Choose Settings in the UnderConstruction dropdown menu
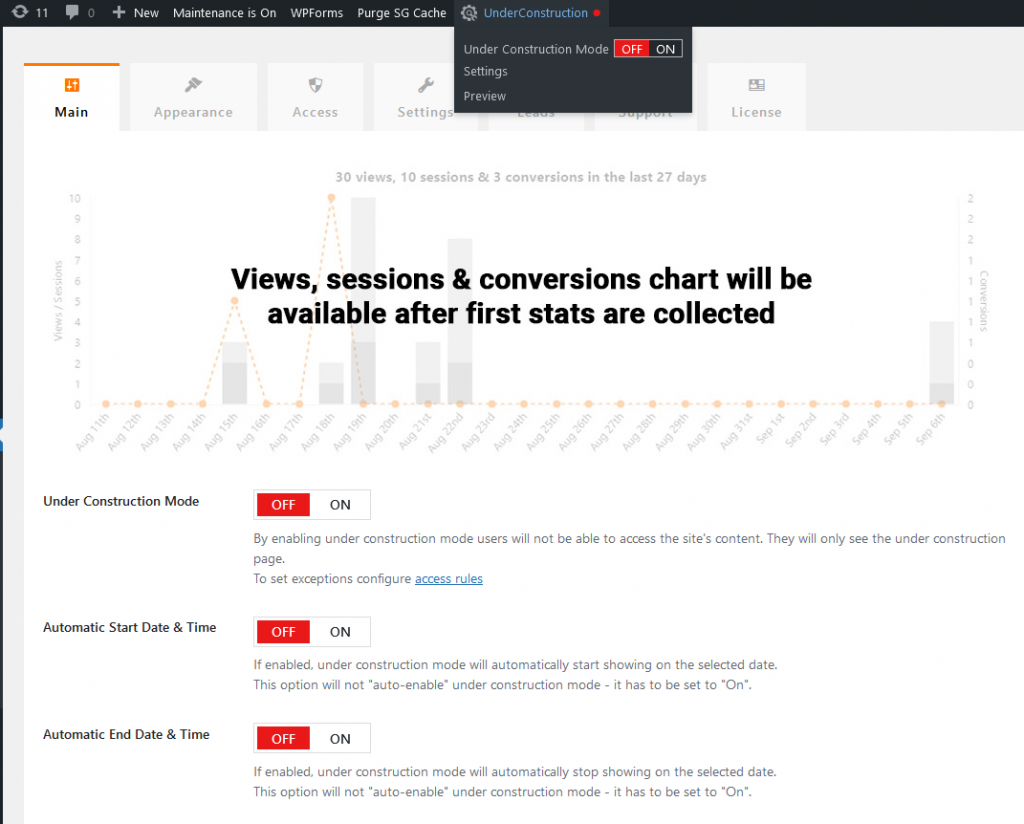This screenshot has width=1024, height=824. tap(485, 71)
